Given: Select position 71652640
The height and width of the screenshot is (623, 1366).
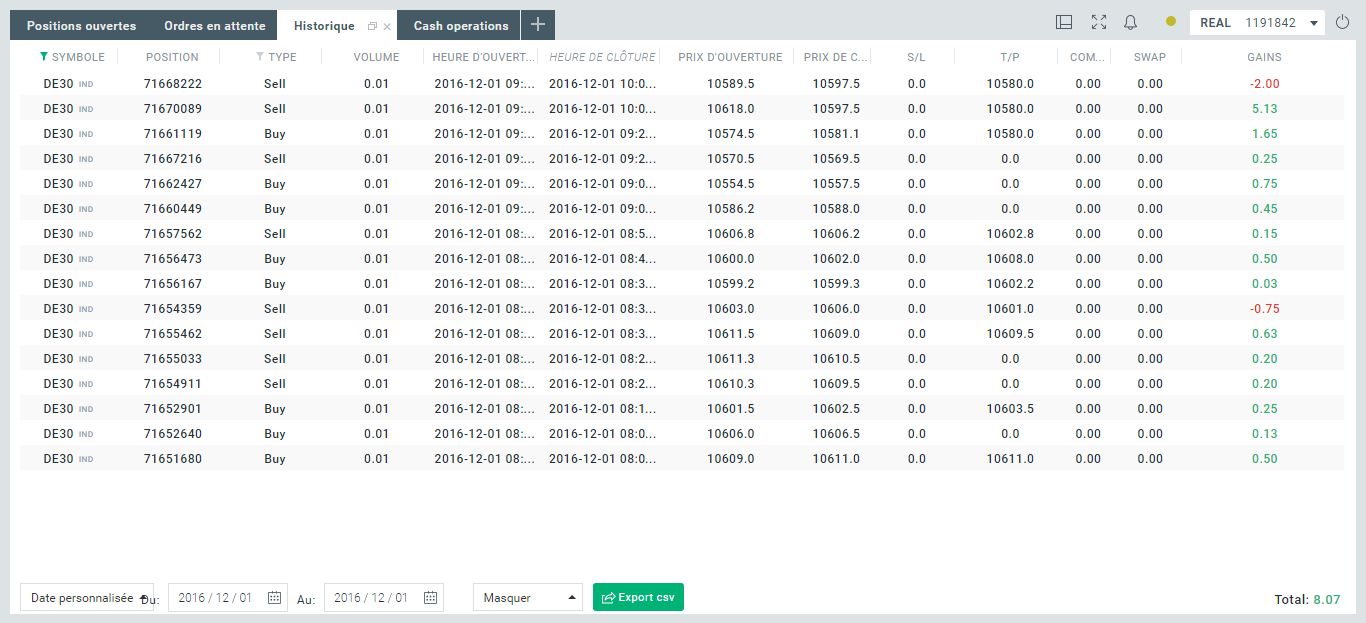Looking at the screenshot, I should (173, 434).
